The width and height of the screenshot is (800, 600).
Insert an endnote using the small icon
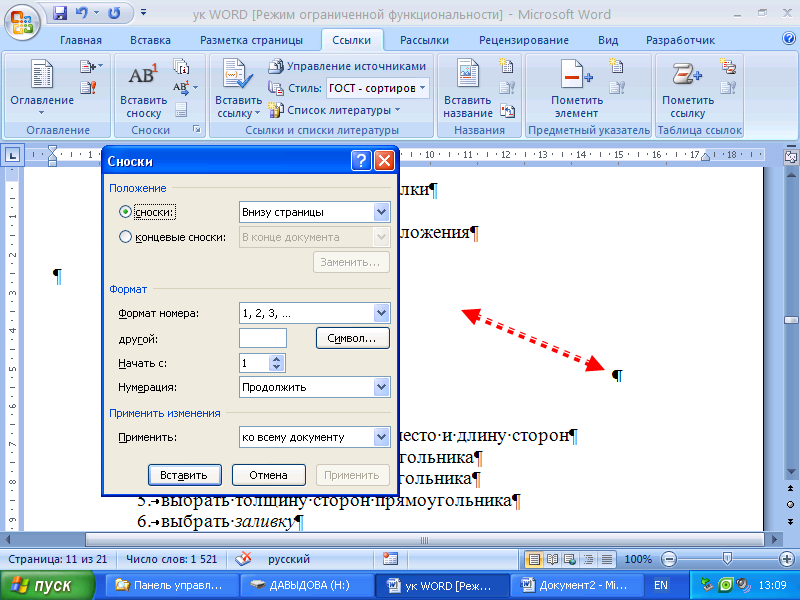pyautogui.click(x=181, y=66)
